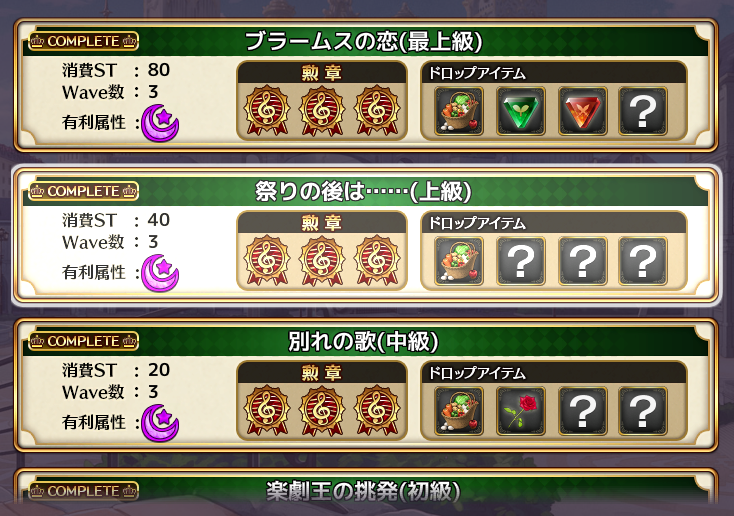The width and height of the screenshot is (734, 516).
Task: Click the third treble clef medal in ブラームスの恋
Action: [x=377, y=111]
